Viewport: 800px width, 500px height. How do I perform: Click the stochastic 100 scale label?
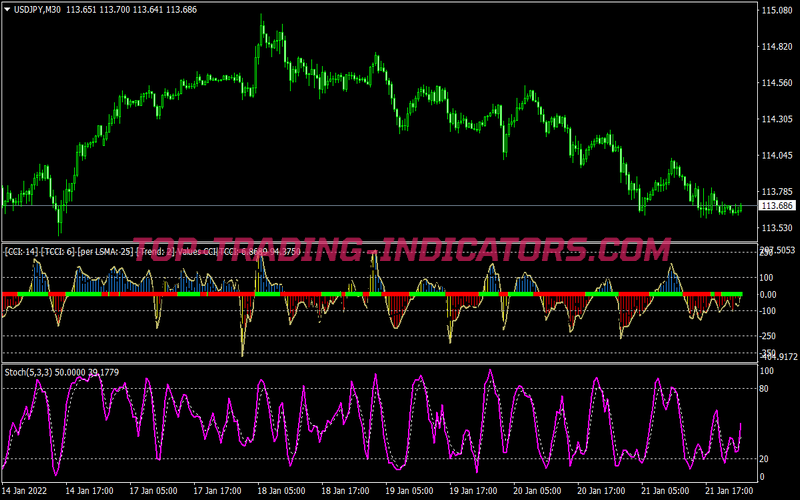[766, 371]
